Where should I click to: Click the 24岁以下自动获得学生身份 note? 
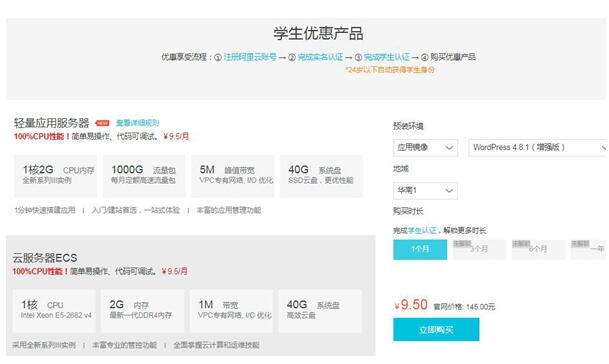click(x=390, y=70)
